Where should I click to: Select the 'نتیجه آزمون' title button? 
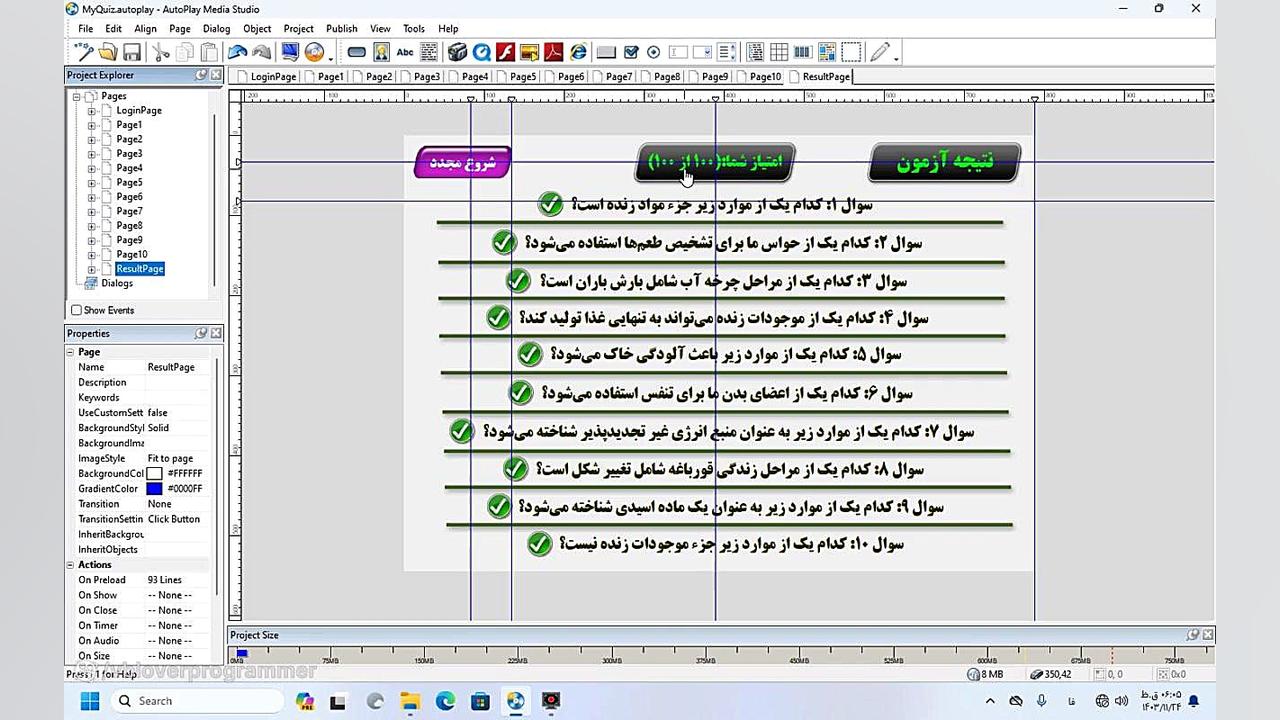944,162
